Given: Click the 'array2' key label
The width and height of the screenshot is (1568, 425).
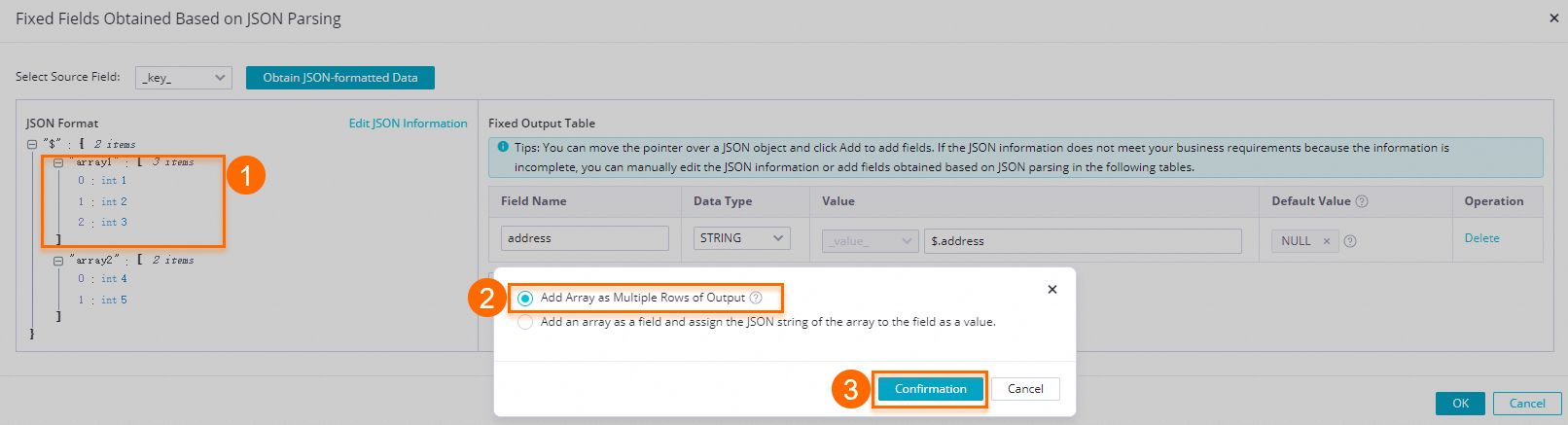Looking at the screenshot, I should [x=93, y=261].
